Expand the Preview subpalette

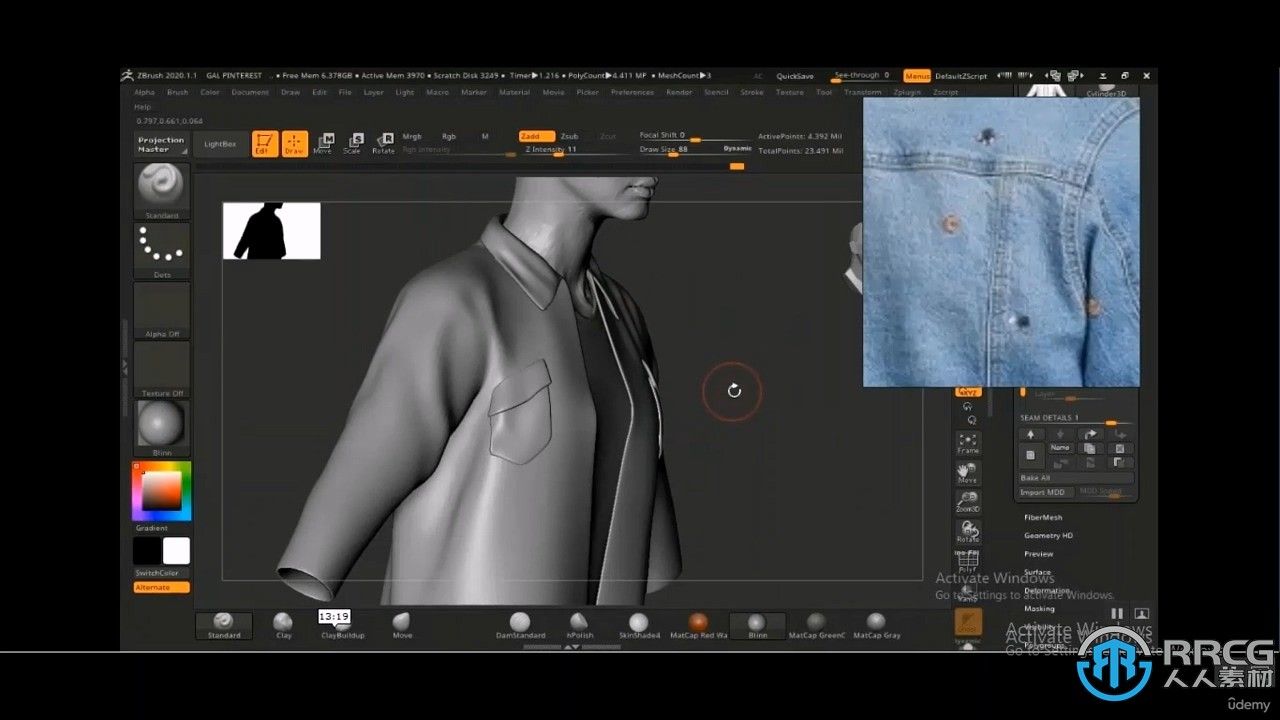[x=1038, y=554]
